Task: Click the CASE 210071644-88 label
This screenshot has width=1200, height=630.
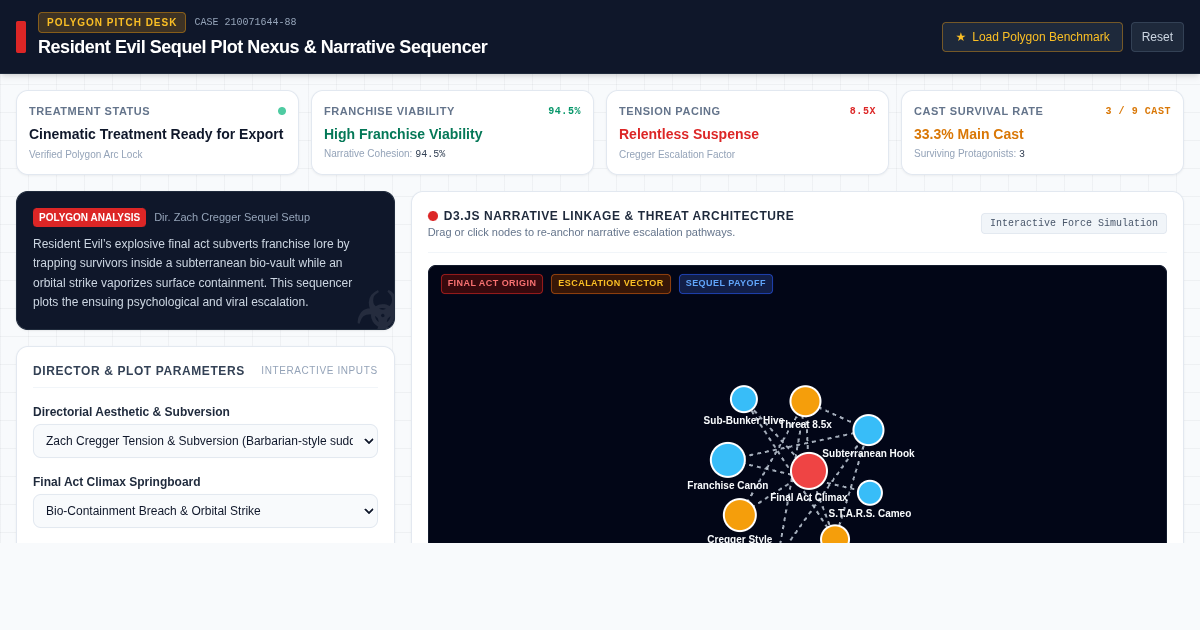Action: coord(245,22)
